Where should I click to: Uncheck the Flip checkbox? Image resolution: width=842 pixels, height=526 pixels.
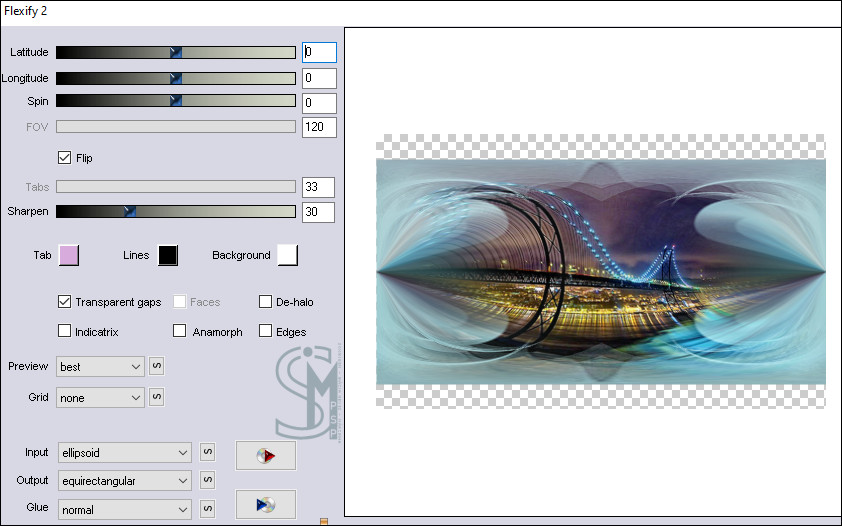click(65, 158)
